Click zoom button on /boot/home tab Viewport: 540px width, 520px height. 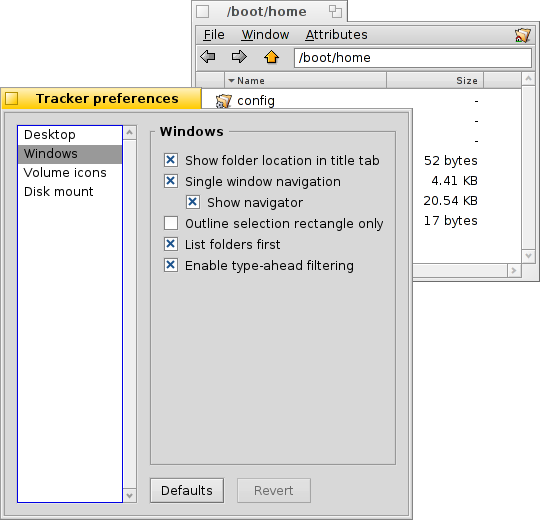click(x=335, y=11)
